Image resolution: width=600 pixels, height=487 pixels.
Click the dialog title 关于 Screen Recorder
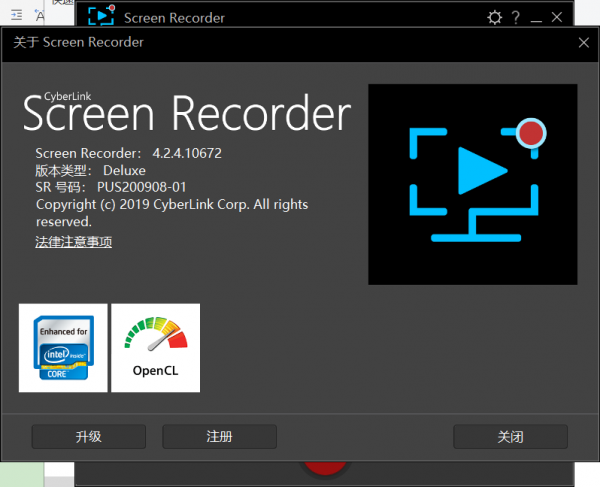[78, 42]
